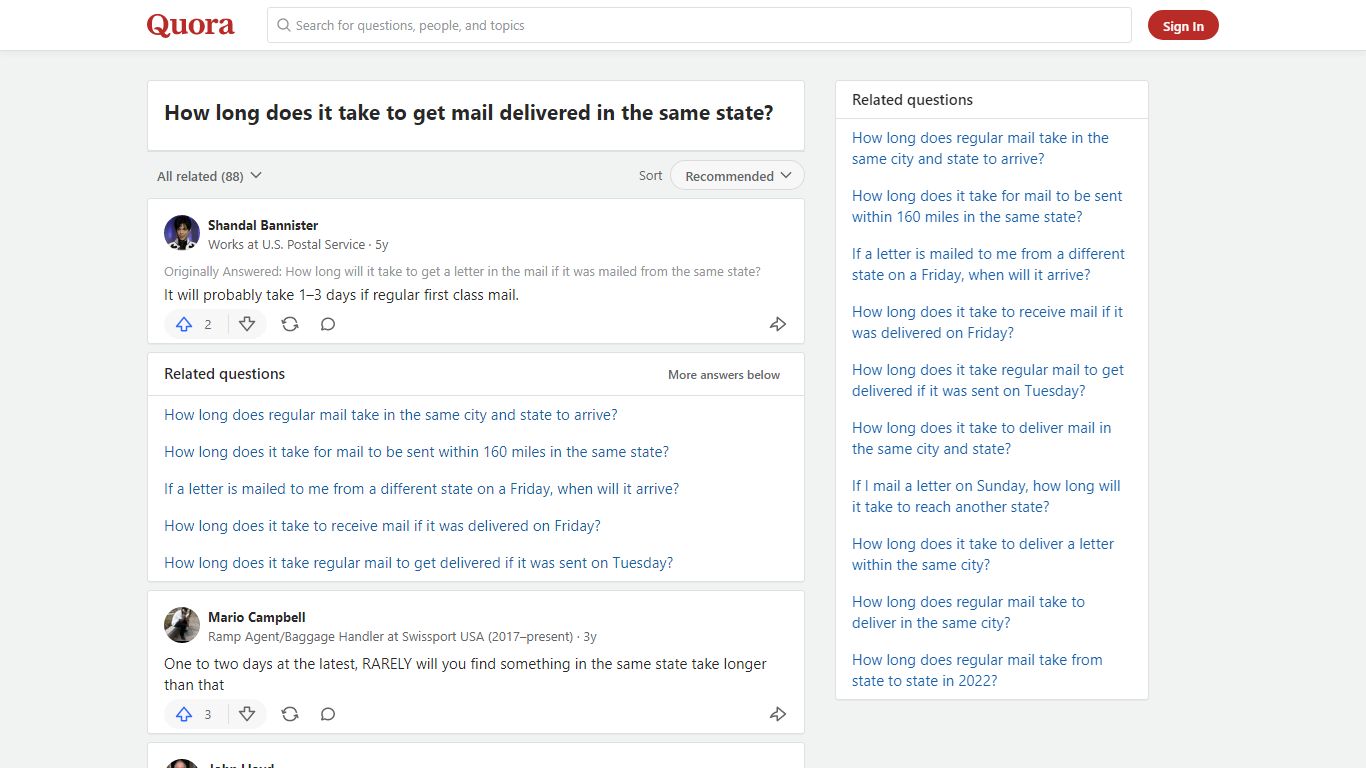Image resolution: width=1366 pixels, height=768 pixels.
Task: Open sidebar link about mailing letter on Sunday
Action: tap(986, 496)
